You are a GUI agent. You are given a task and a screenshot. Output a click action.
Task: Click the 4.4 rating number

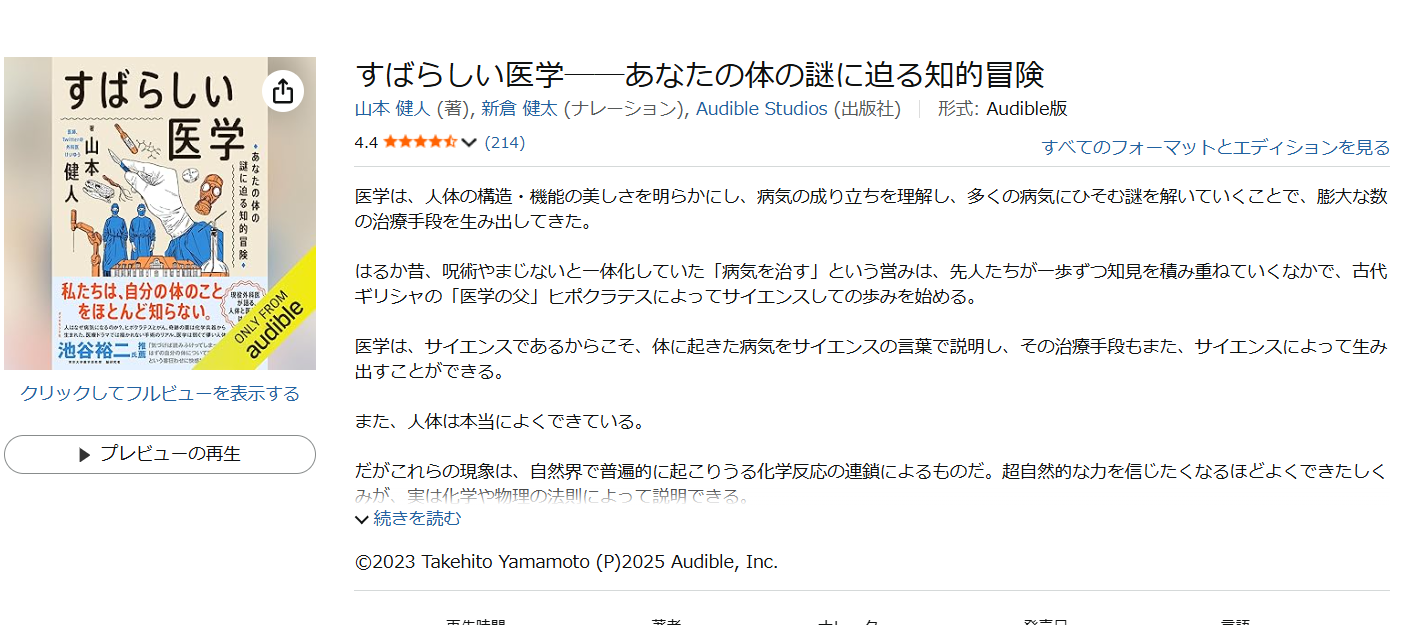tap(366, 142)
